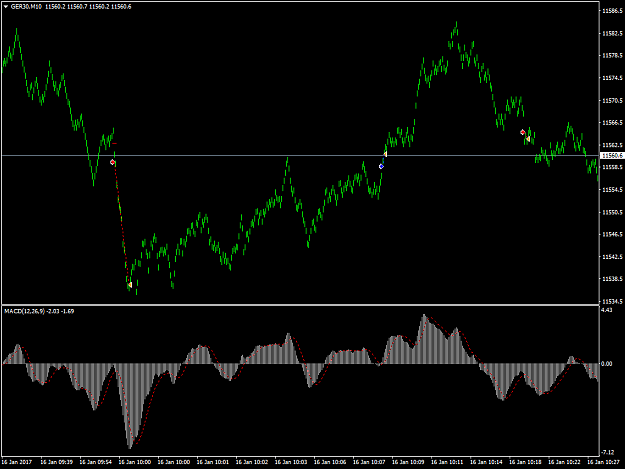Click time axis label 16 Jan 10:14
Viewport: 625px width, 469px height.
(486, 462)
